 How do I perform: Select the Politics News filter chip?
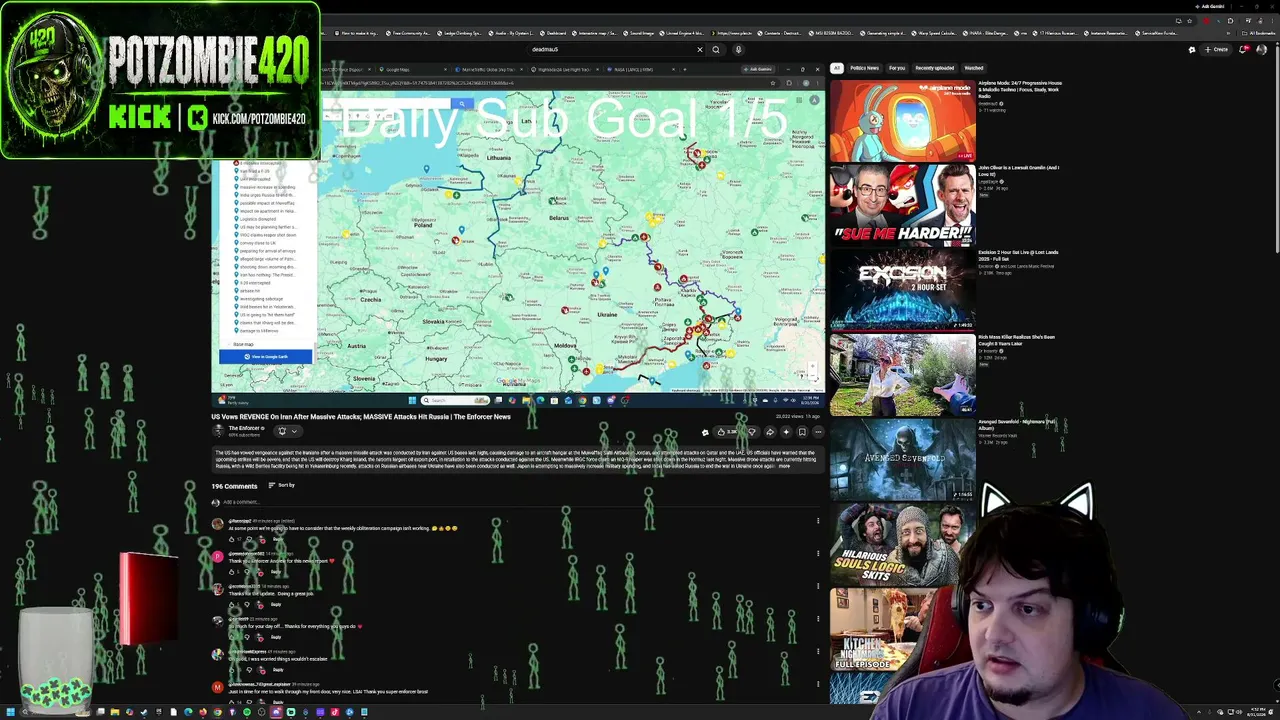[x=864, y=68]
